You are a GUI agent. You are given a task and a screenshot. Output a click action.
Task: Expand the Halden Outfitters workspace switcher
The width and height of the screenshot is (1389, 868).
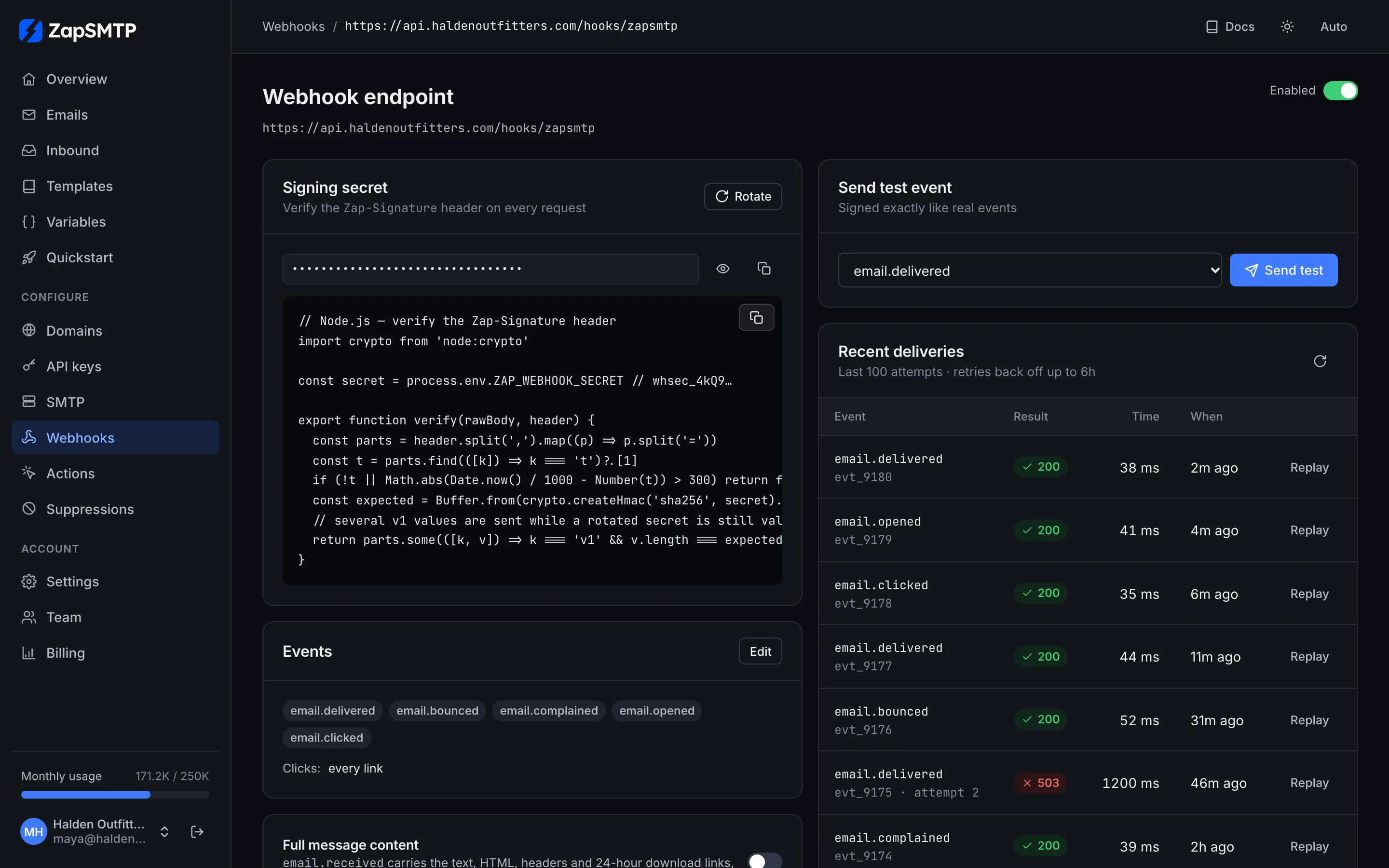164,832
